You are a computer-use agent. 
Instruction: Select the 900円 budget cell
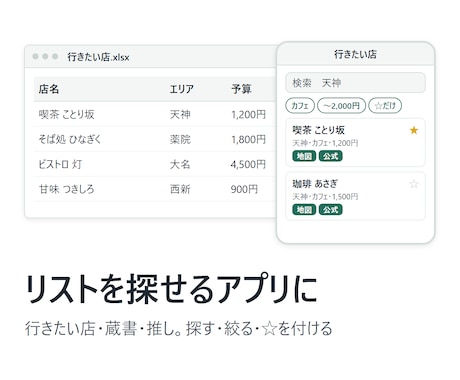tap(244, 189)
